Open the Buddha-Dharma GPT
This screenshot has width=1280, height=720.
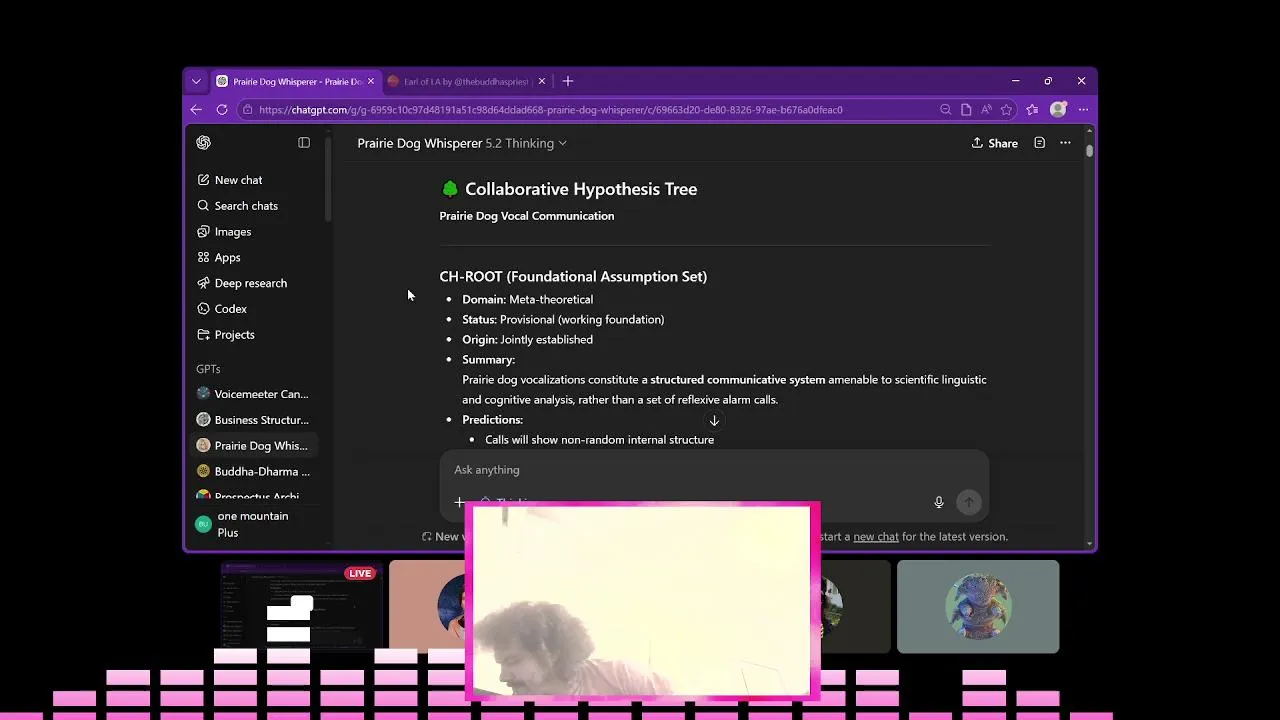pyautogui.click(x=254, y=472)
